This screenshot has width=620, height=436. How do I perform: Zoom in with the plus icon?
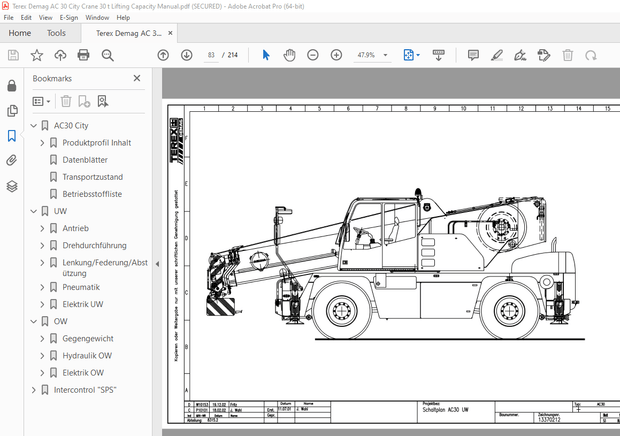point(336,55)
